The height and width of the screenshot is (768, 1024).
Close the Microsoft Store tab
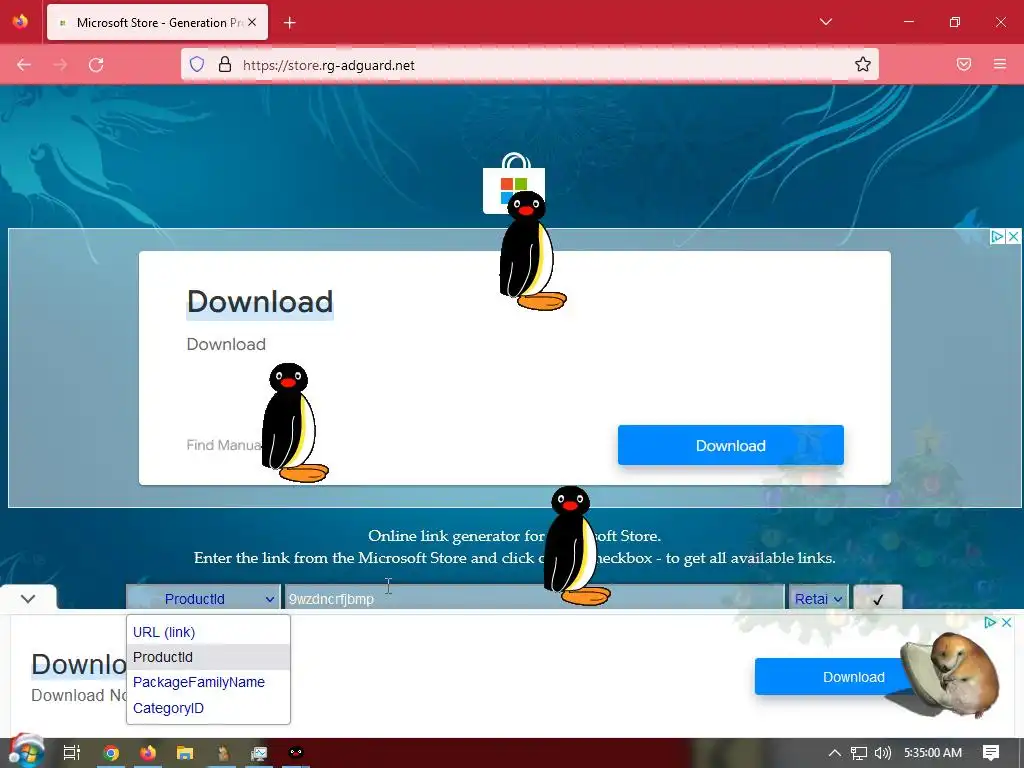click(x=252, y=22)
